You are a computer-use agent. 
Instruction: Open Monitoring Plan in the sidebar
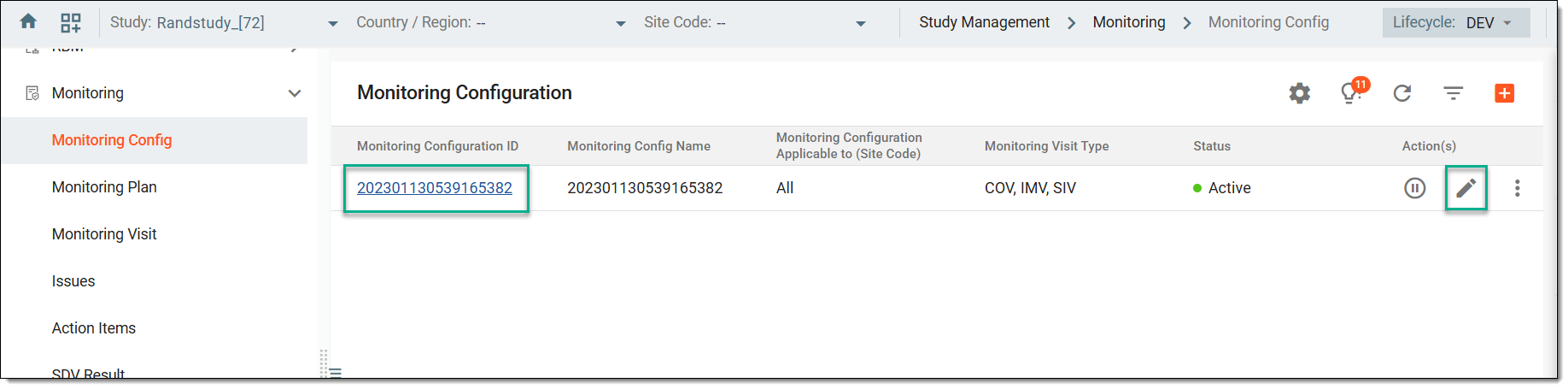click(104, 187)
